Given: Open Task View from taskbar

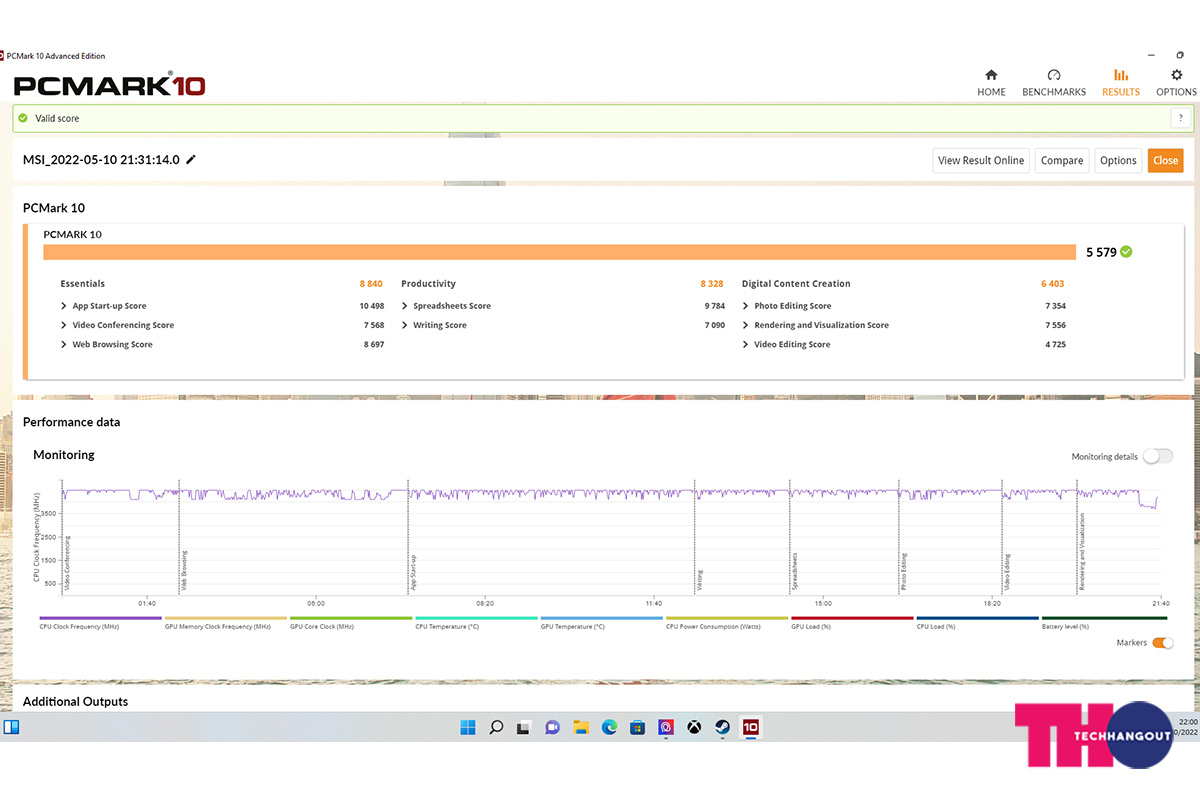Looking at the screenshot, I should [x=524, y=727].
